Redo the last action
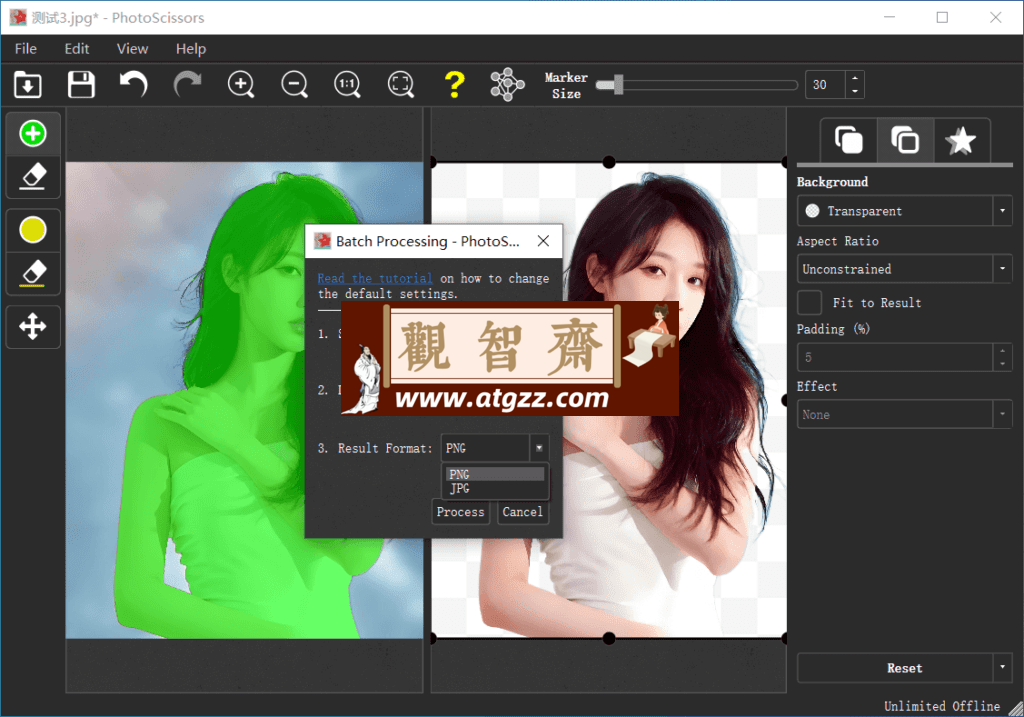The width and height of the screenshot is (1024, 717). 187,84
